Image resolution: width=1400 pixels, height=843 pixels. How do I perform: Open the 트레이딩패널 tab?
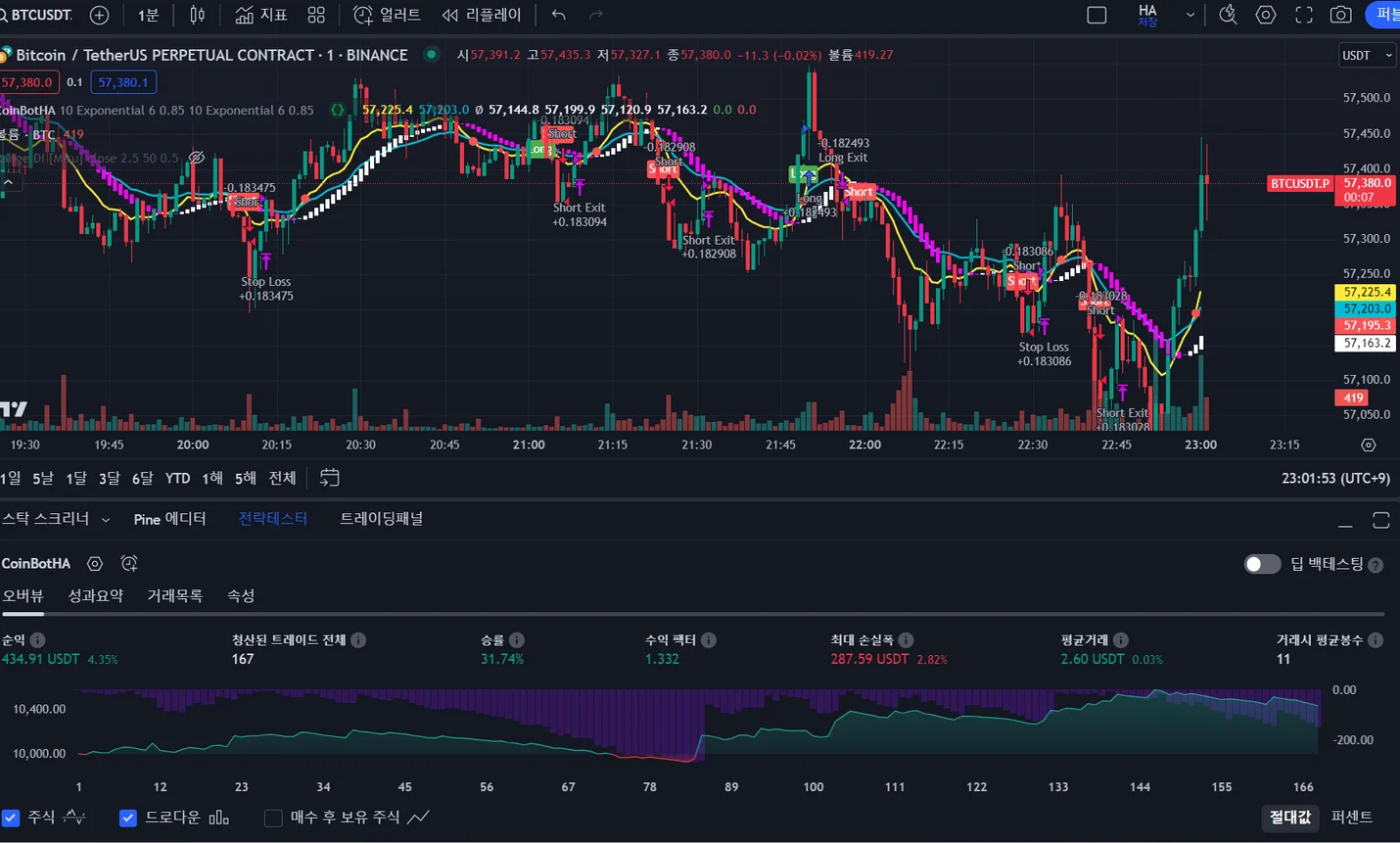coord(382,519)
